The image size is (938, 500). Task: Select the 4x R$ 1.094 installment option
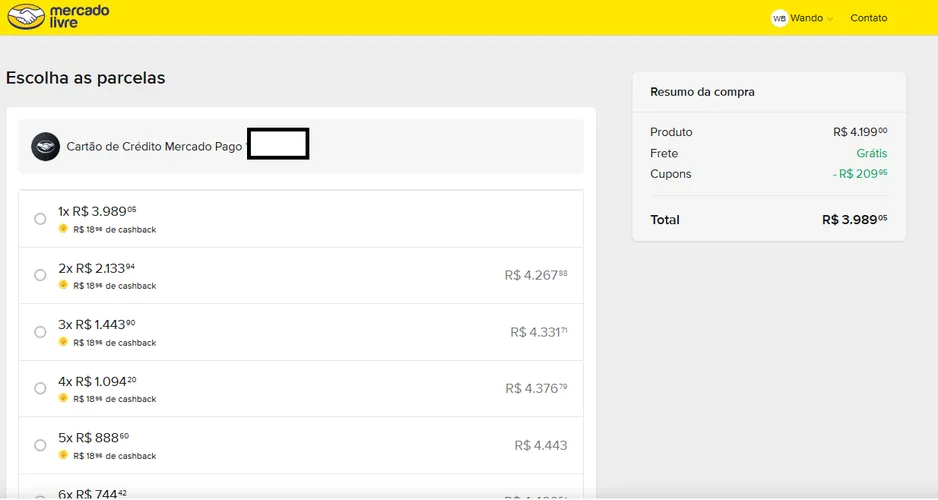coord(40,388)
